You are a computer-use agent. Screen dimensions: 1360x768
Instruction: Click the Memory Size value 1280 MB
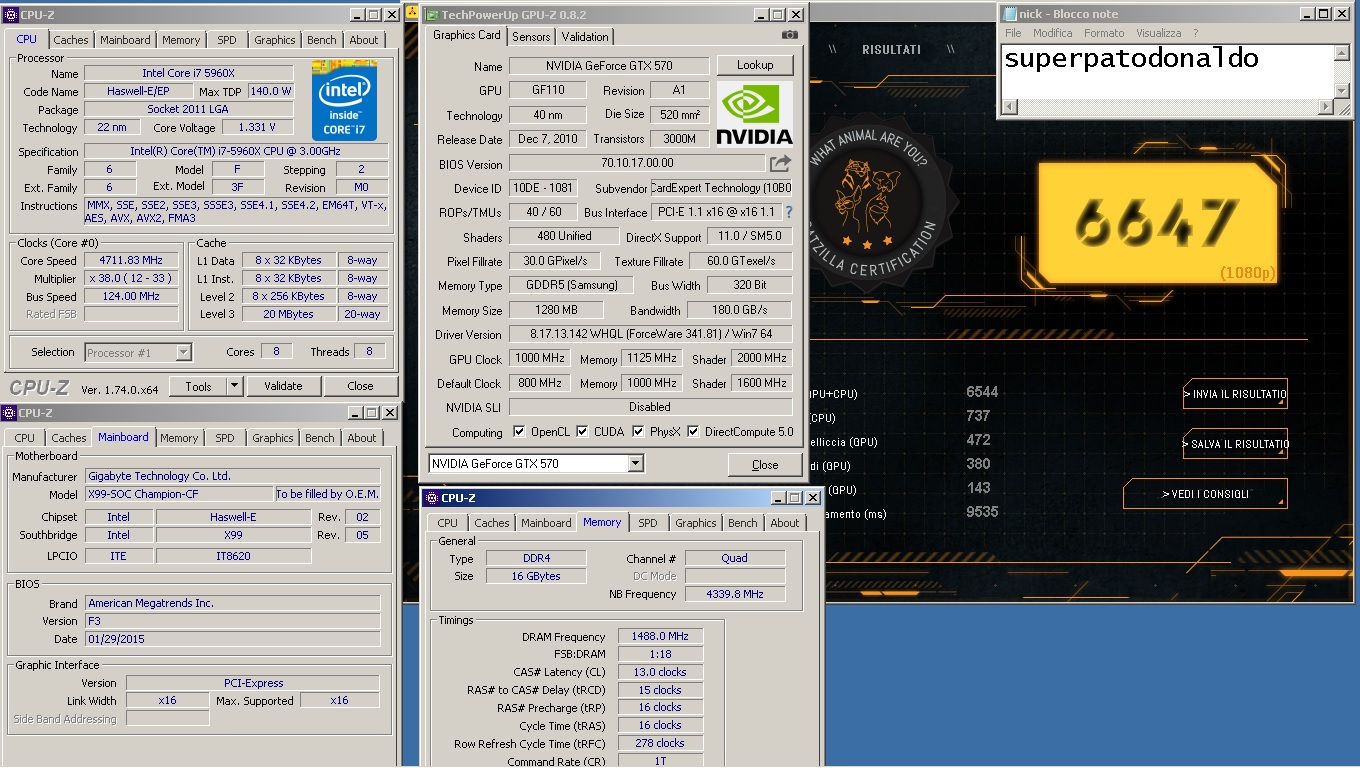point(558,310)
